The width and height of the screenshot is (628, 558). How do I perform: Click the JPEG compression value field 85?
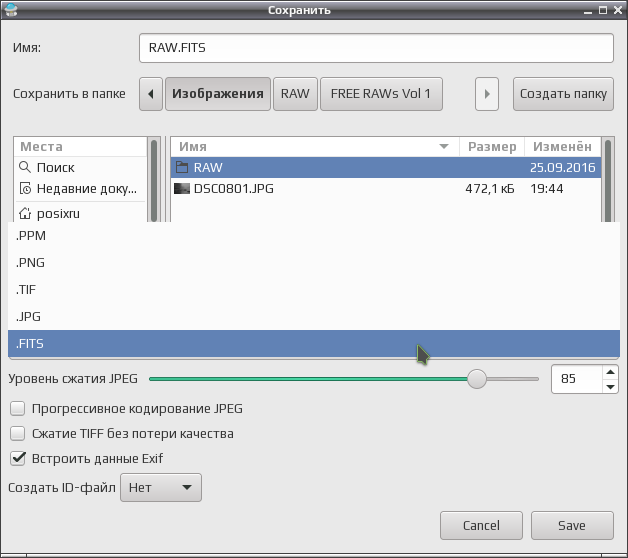click(577, 379)
